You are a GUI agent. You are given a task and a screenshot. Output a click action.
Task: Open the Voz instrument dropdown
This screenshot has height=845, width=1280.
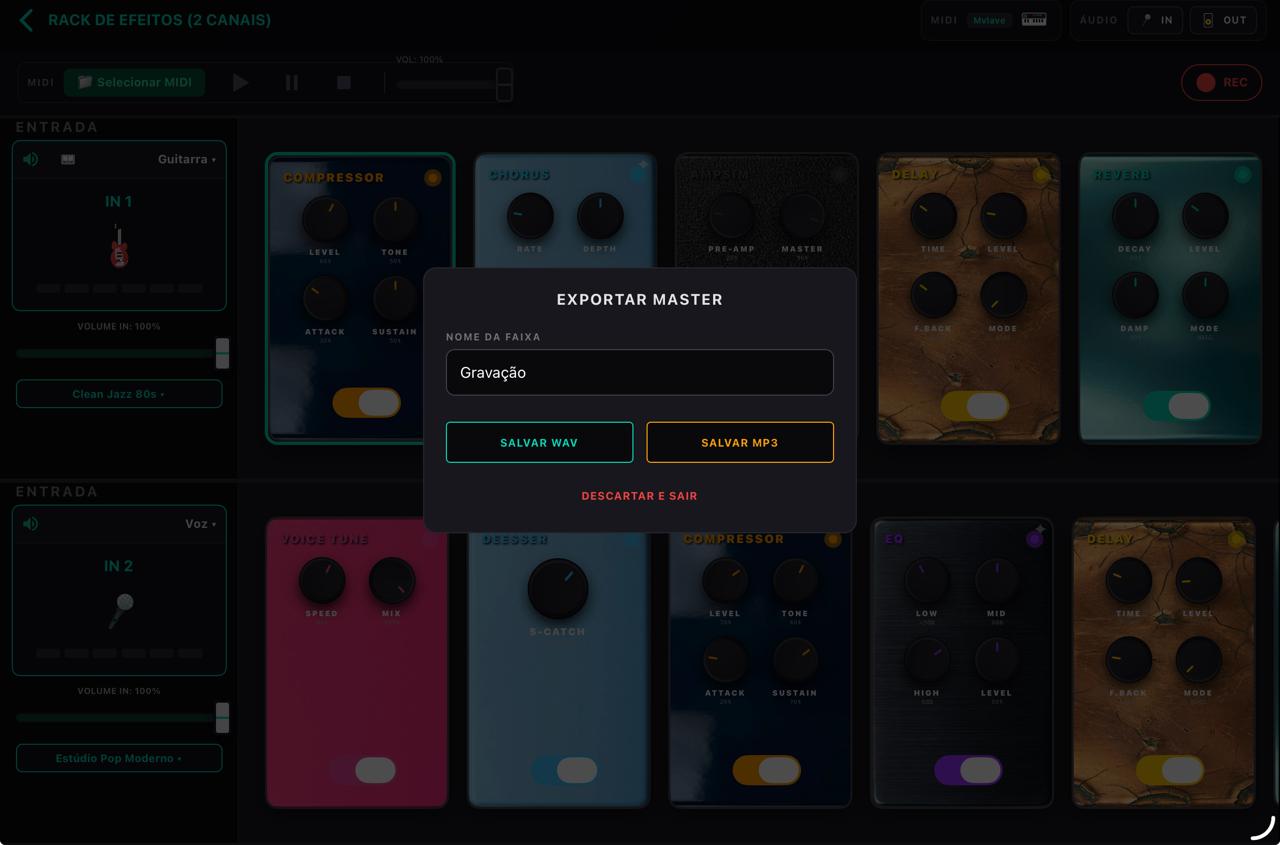click(x=201, y=524)
